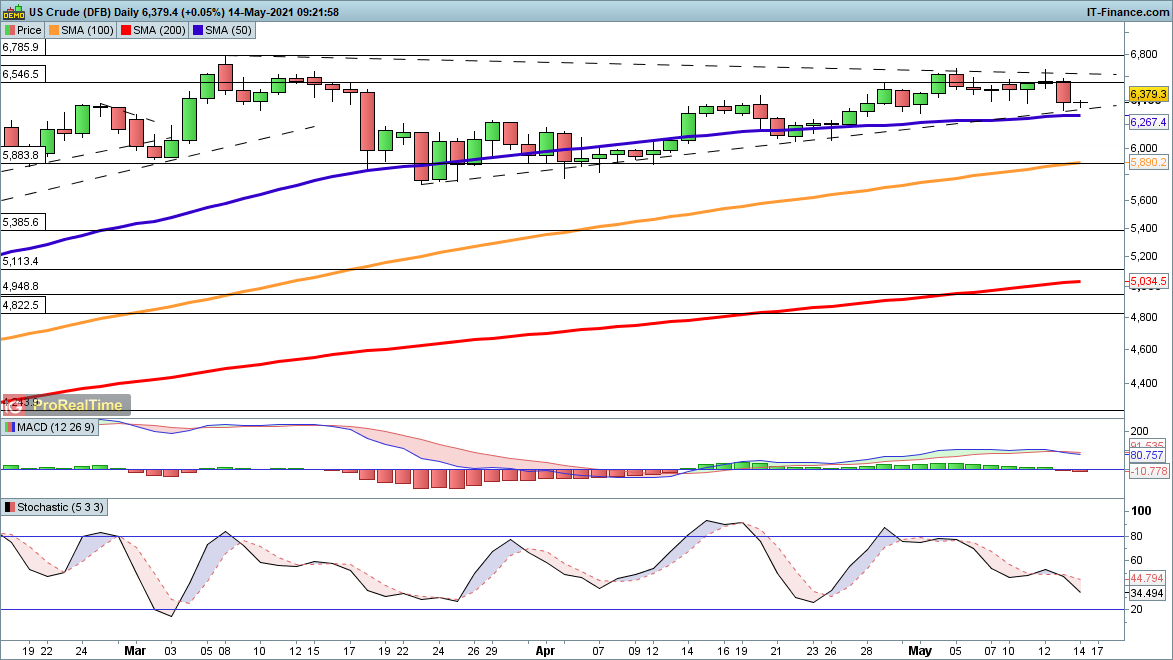Open the Stochastic (5 3 3) indicator label
Screen dimensions: 1173x660
tap(59, 508)
